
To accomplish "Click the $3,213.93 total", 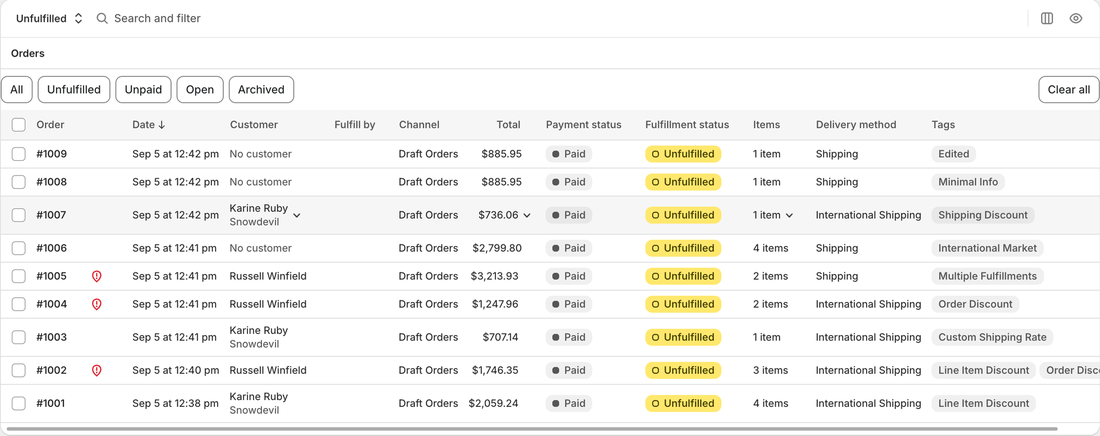I will pos(495,276).
